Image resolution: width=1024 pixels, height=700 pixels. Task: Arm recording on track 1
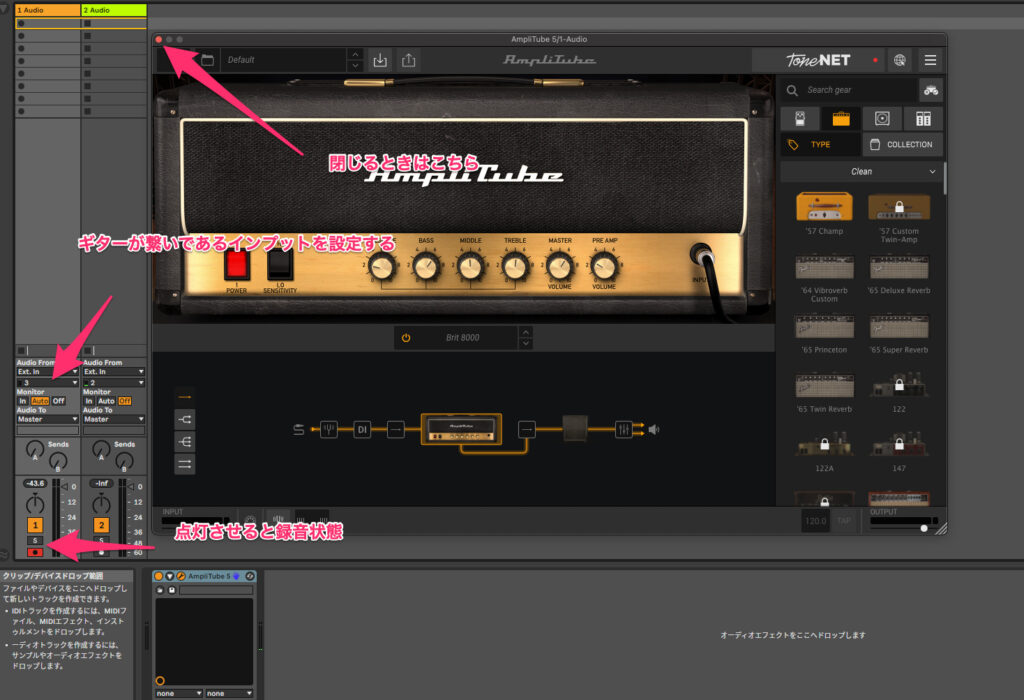(35, 552)
